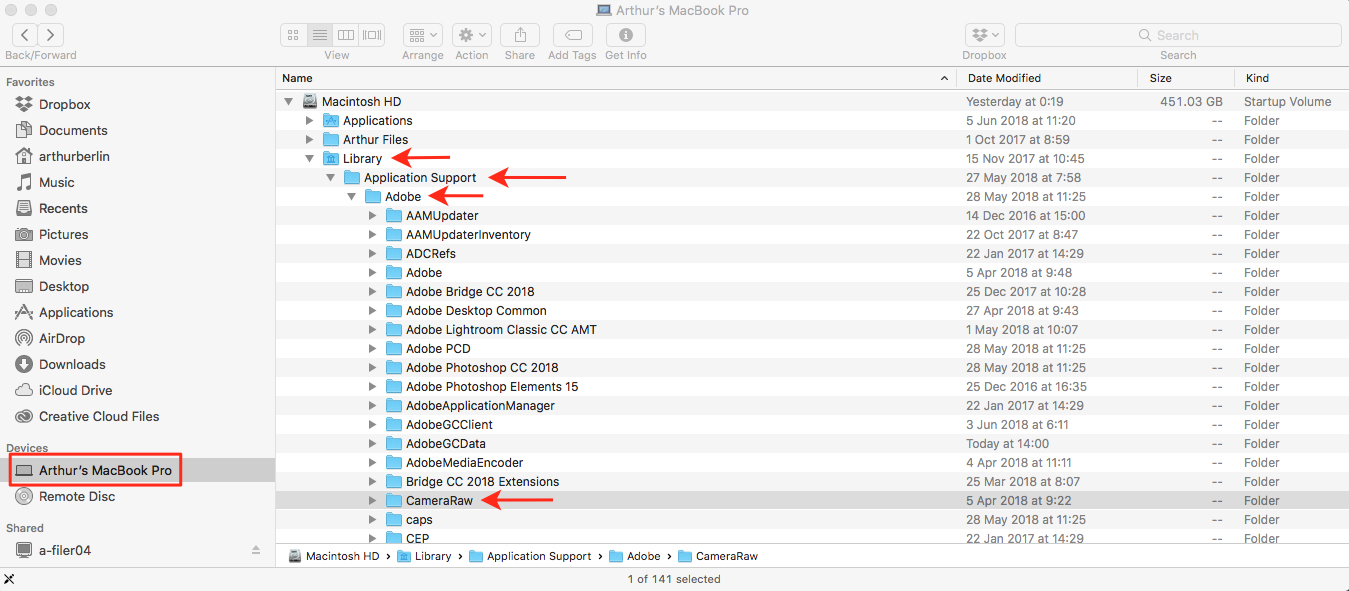This screenshot has height=591, width=1349.
Task: Click the Add Tags toolbar button
Action: point(573,35)
